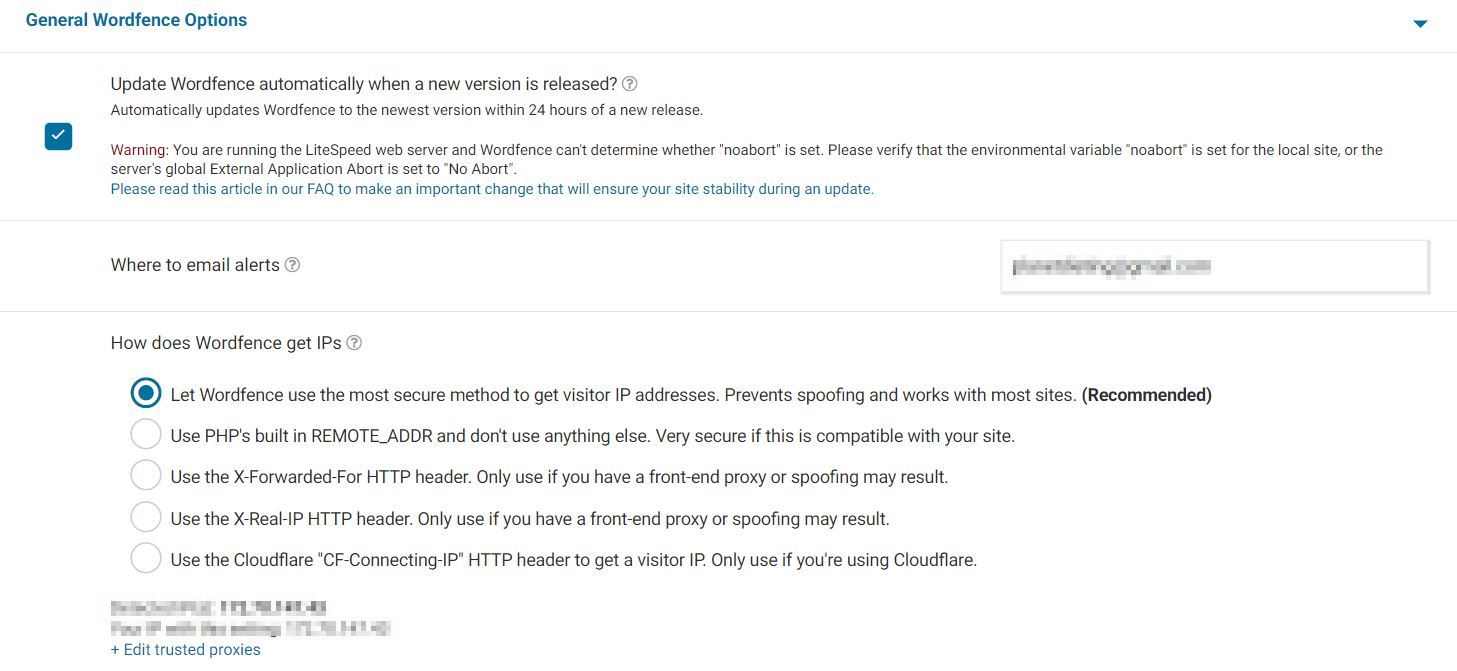
Task: Show help for How does Wordfence get IPs
Action: 353,343
